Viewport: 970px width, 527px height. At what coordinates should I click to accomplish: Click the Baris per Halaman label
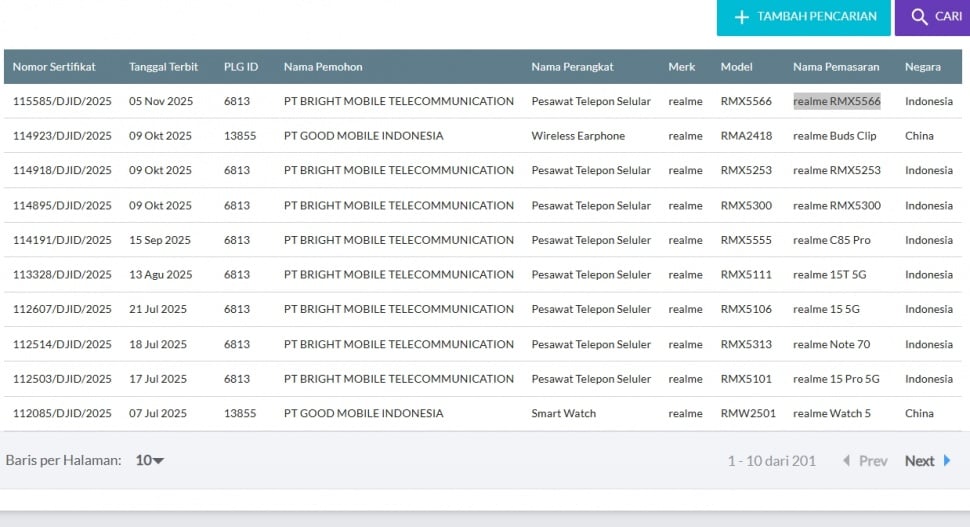63,460
